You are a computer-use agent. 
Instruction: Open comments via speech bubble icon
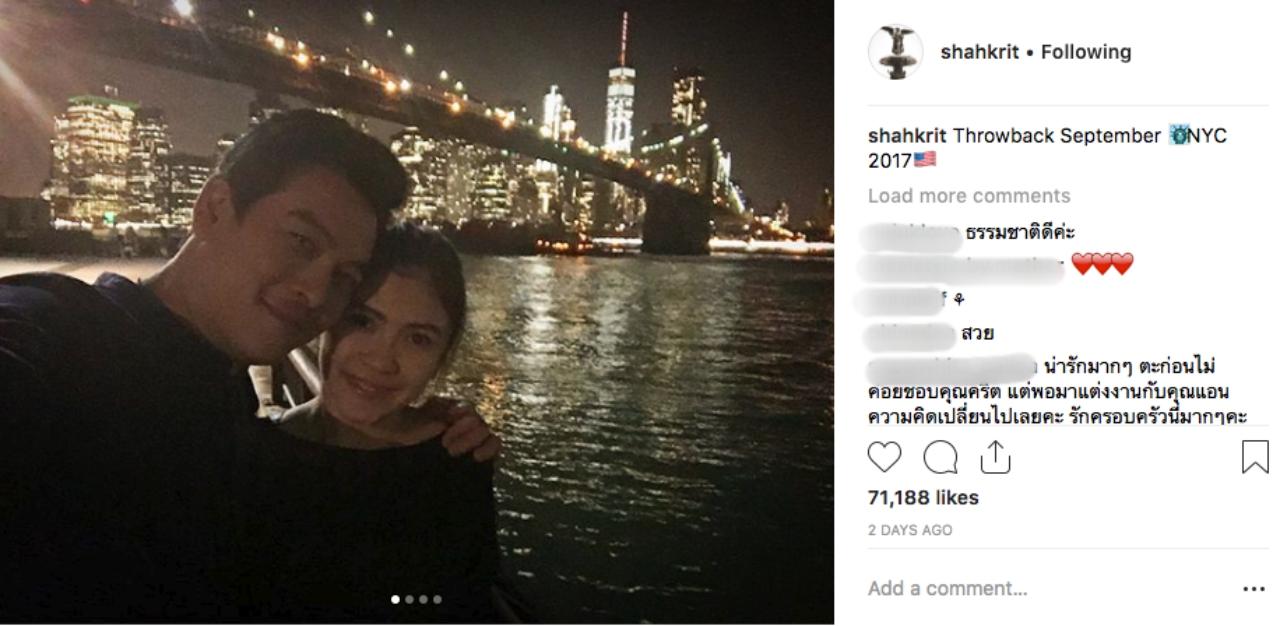[x=940, y=457]
